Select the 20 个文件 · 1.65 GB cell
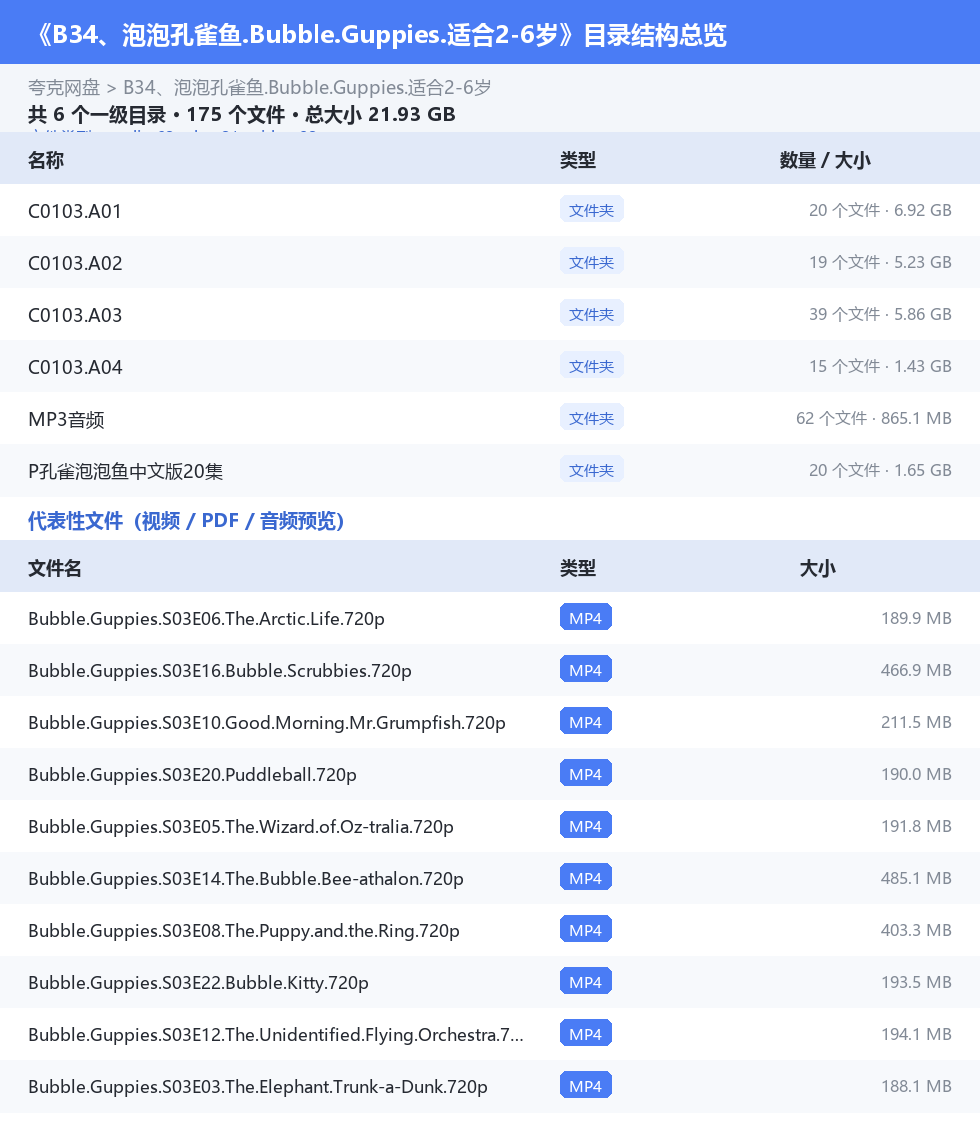This screenshot has height=1144, width=980. (880, 470)
